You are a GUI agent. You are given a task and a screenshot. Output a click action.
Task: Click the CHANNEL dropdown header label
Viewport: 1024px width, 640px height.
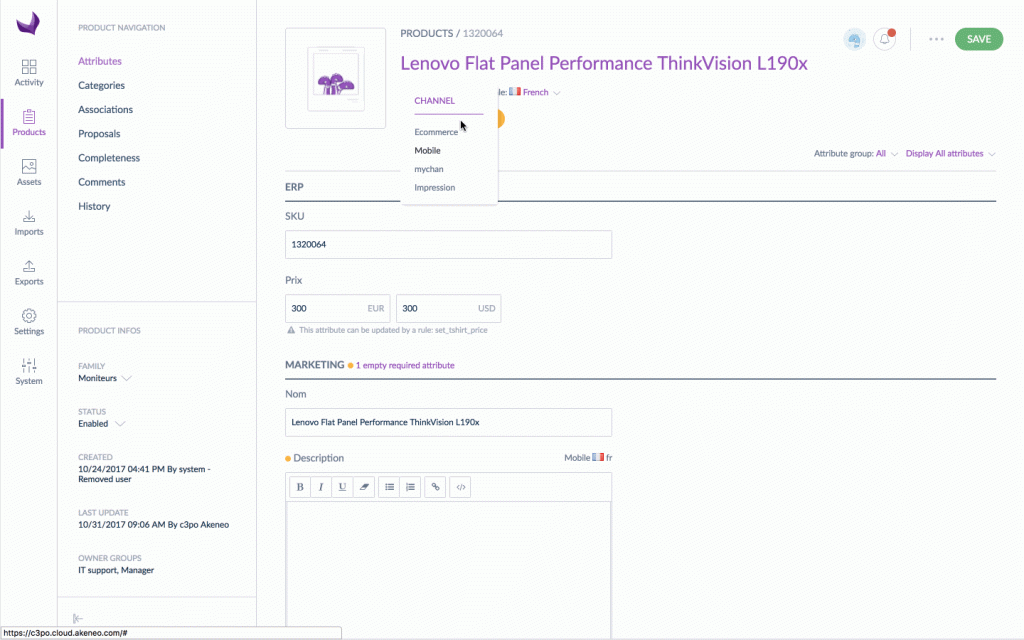[435, 101]
